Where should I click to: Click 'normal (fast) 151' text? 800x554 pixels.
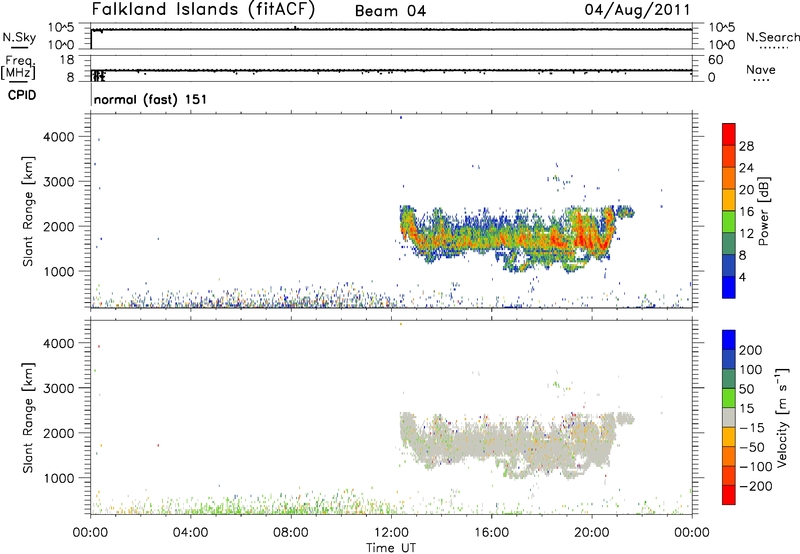(x=150, y=99)
